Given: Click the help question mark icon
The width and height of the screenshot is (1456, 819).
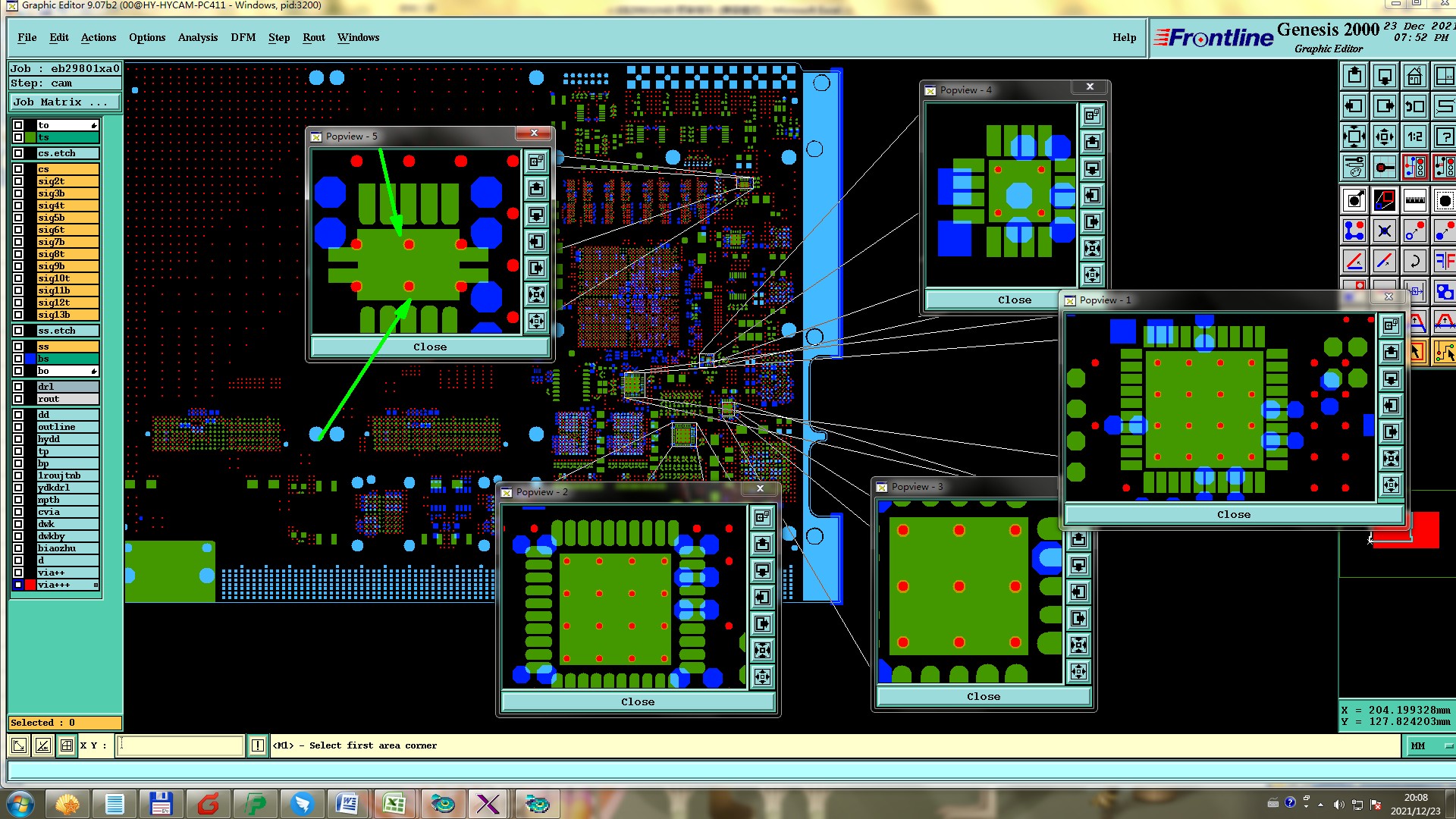Looking at the screenshot, I should pyautogui.click(x=1445, y=137).
